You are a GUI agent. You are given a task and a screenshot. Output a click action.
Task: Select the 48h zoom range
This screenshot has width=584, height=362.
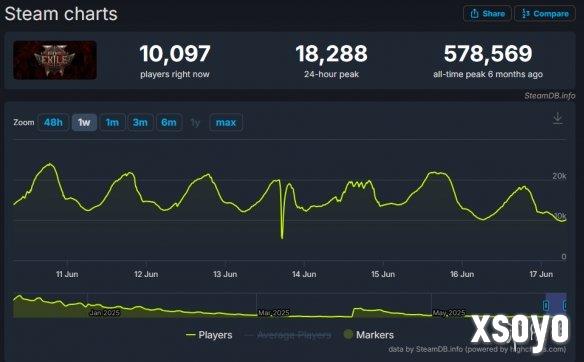(x=53, y=122)
